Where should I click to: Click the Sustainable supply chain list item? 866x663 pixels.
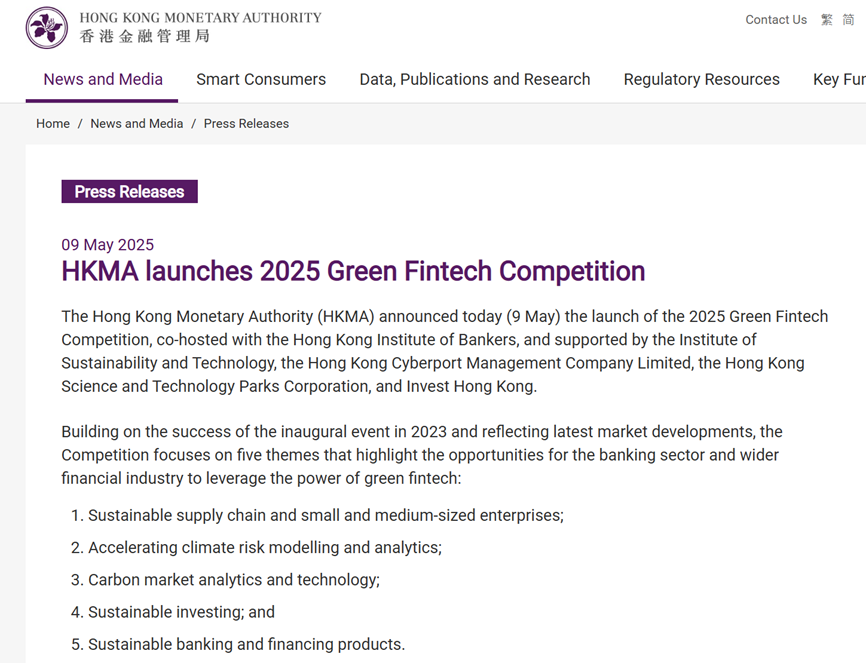(x=325, y=515)
